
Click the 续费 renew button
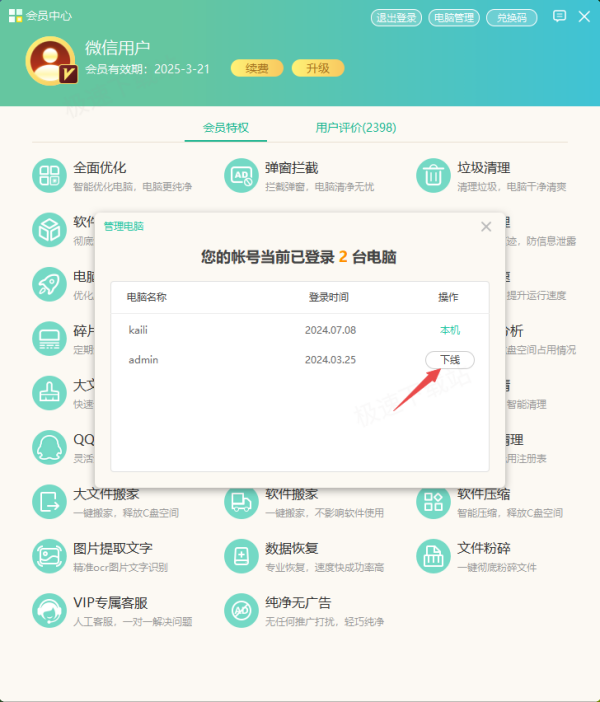[x=257, y=68]
